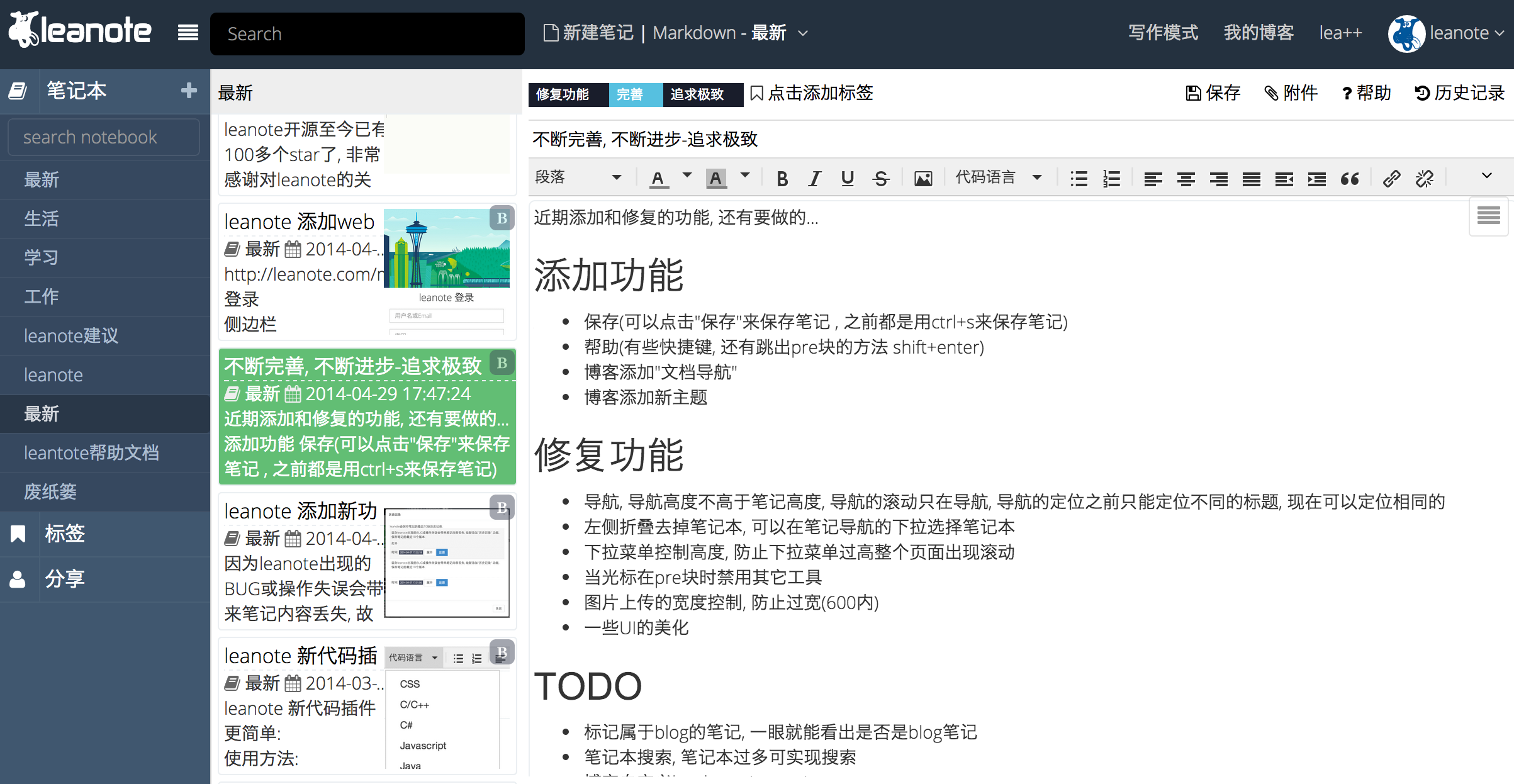Apply blockquote formatting

[x=1350, y=179]
